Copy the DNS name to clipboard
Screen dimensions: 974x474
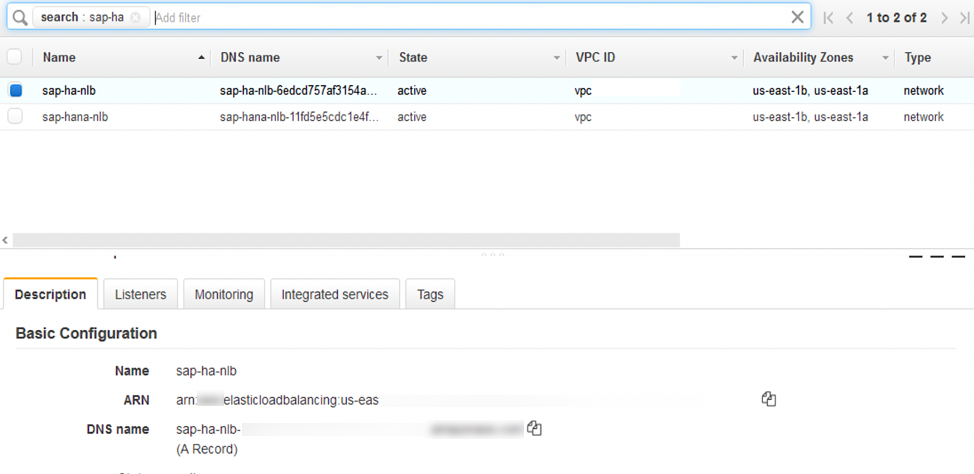click(x=535, y=428)
